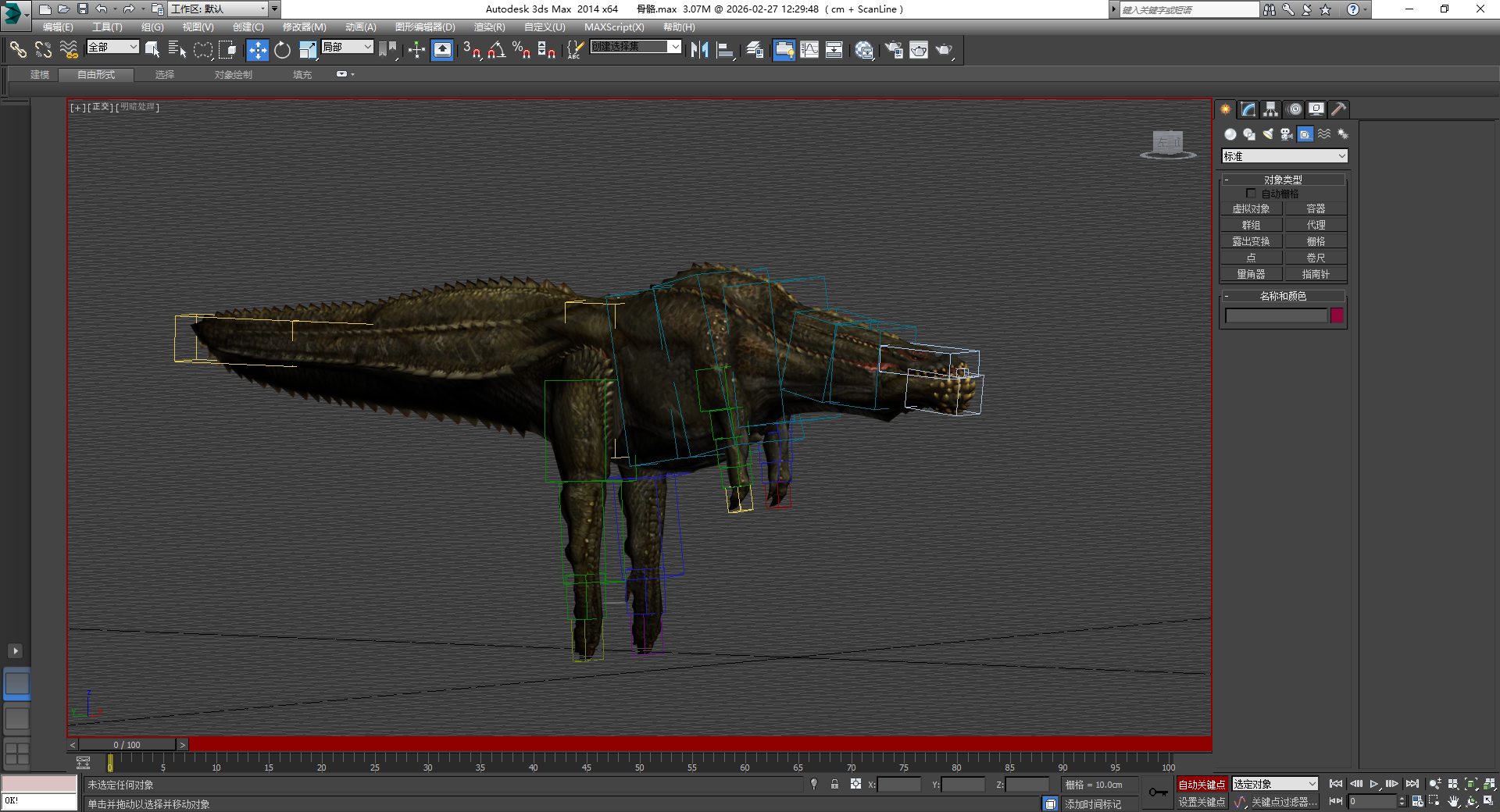Click the 卷尺 helper button
Screen dimensions: 1500x812
click(x=1316, y=257)
